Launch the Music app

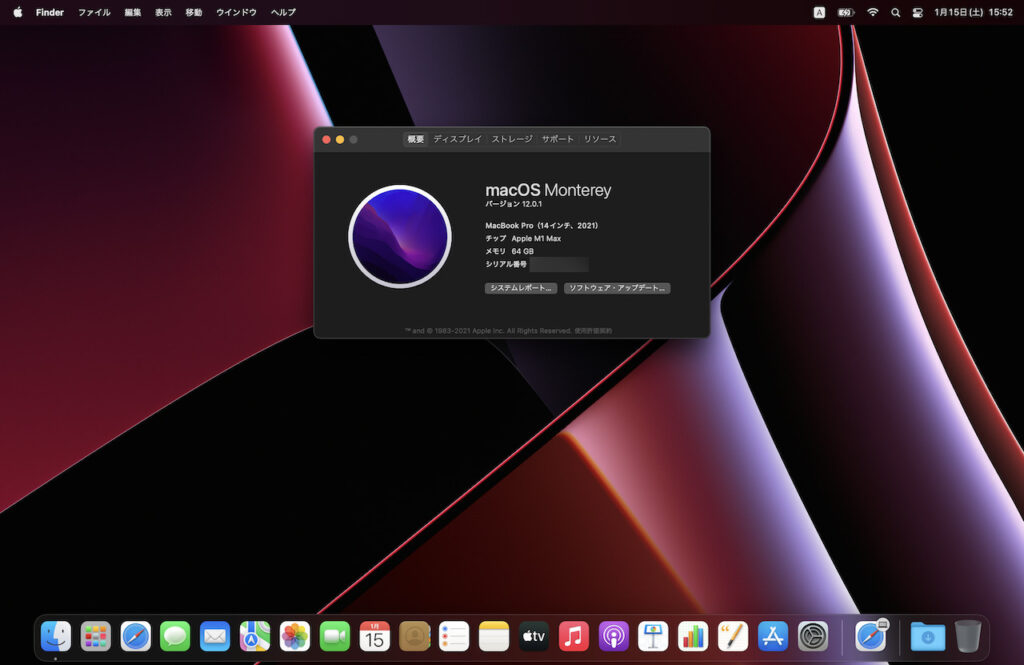pos(573,636)
